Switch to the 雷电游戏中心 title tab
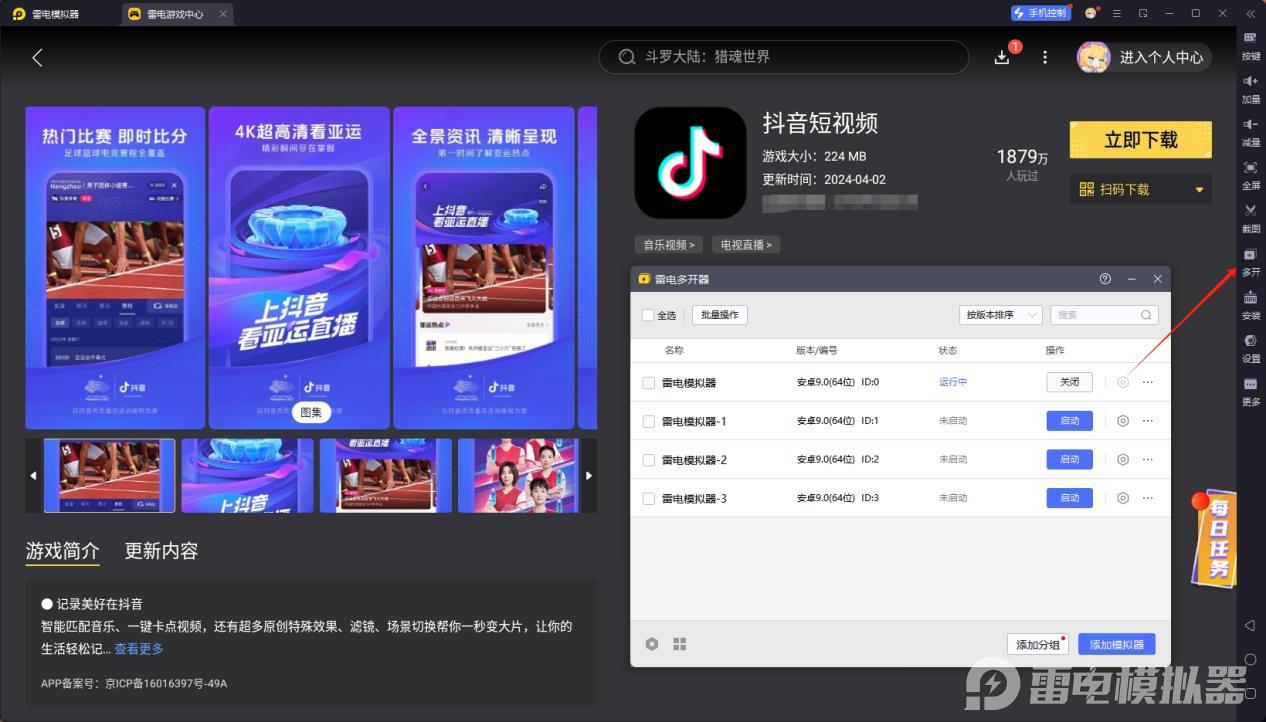1266x722 pixels. point(175,14)
